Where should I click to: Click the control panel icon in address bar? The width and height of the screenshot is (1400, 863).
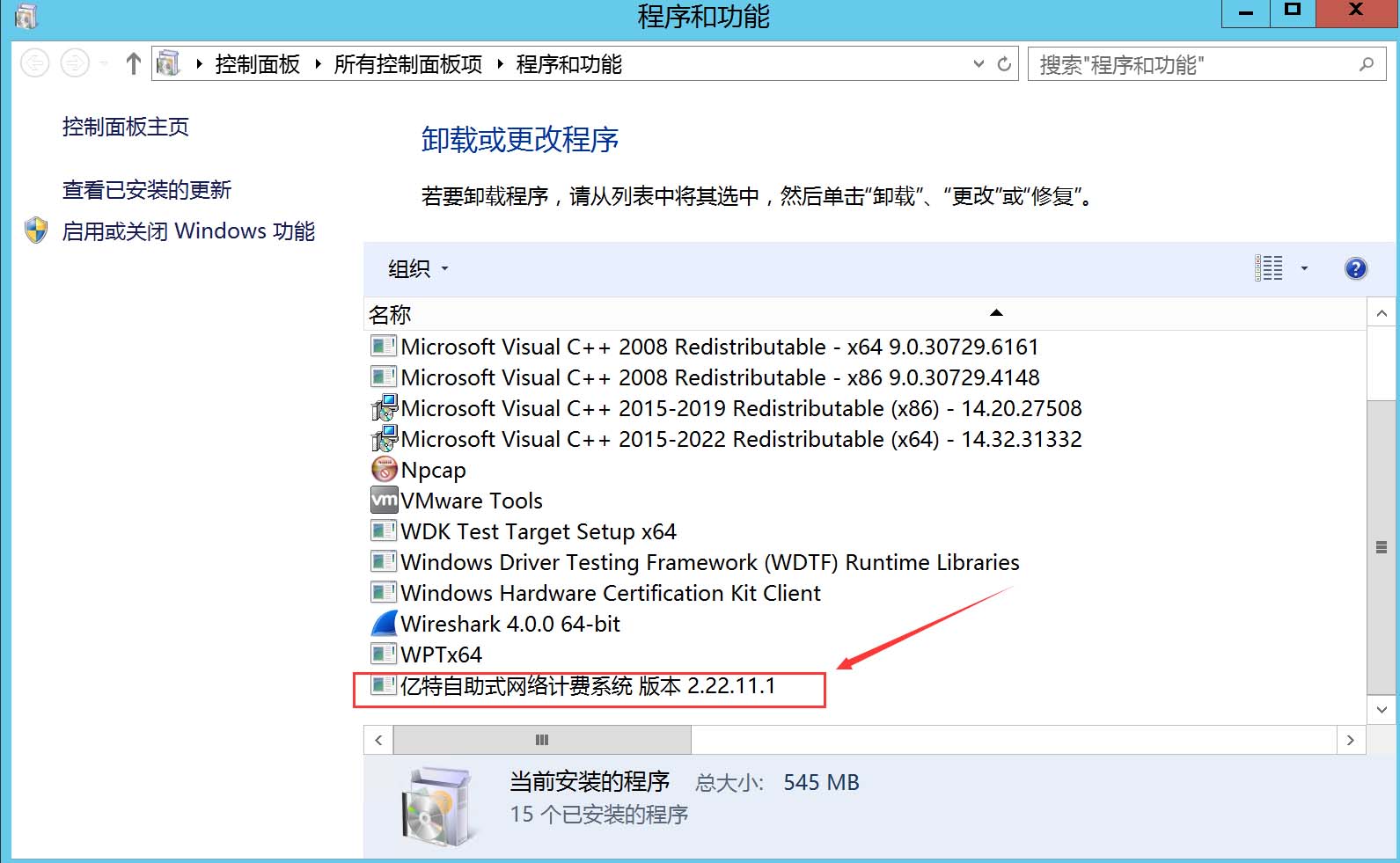tap(168, 63)
